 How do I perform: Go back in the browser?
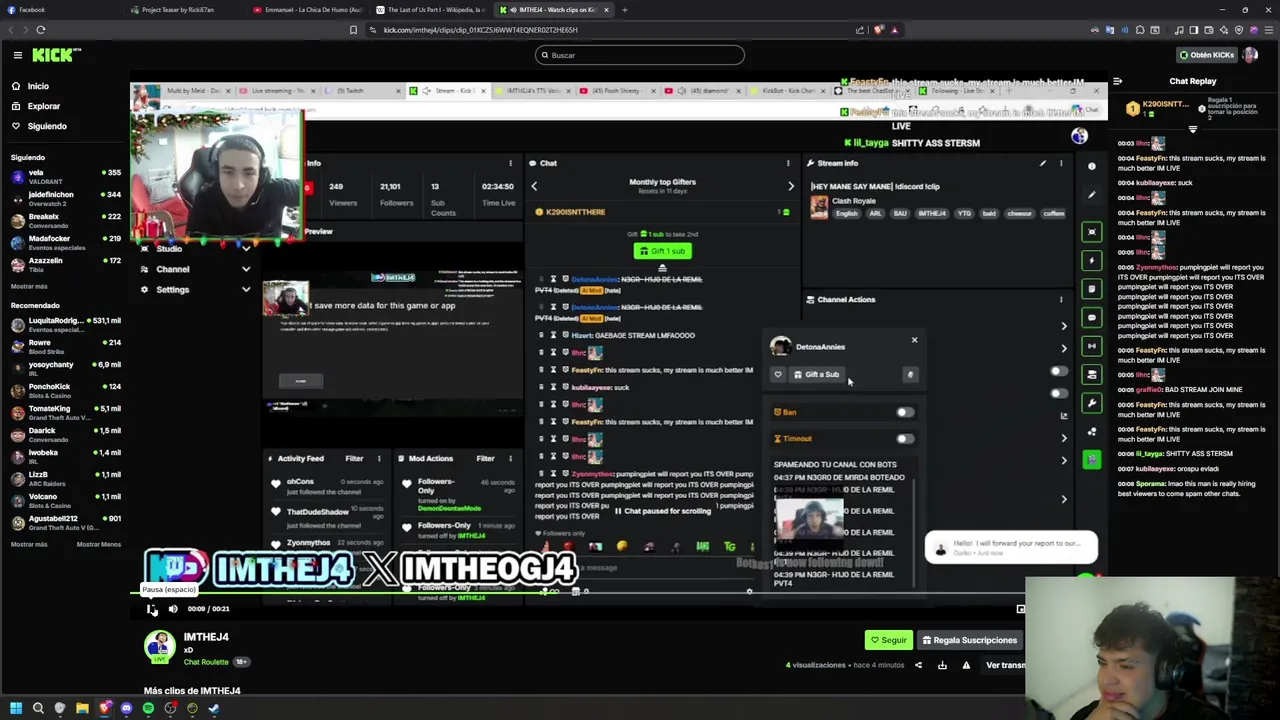(x=9, y=30)
